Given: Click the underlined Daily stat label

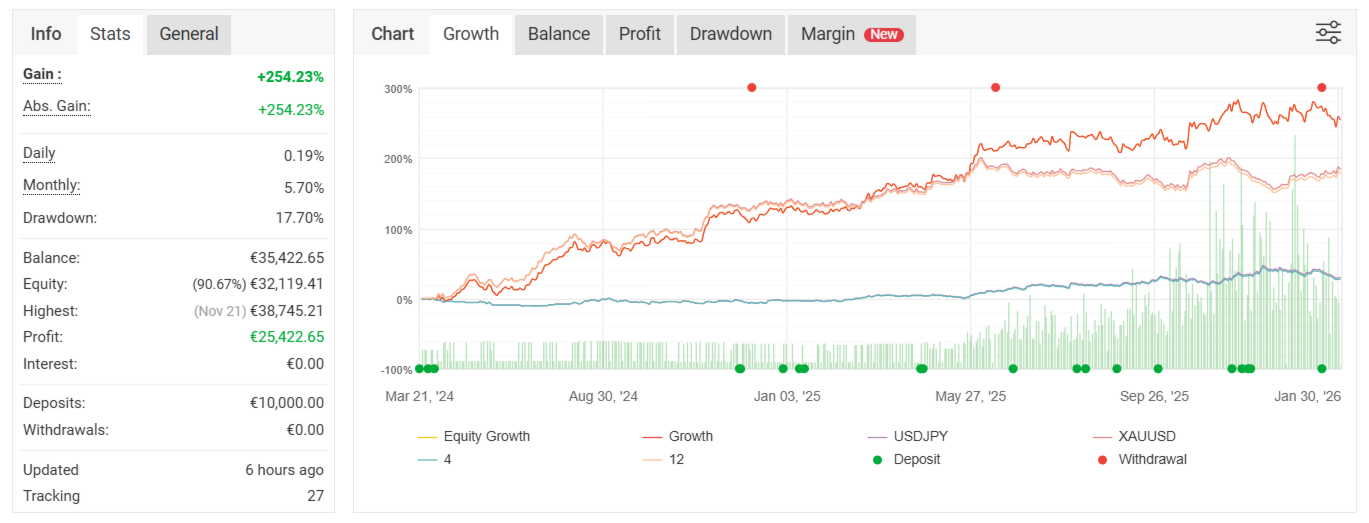Looking at the screenshot, I should tap(40, 154).
